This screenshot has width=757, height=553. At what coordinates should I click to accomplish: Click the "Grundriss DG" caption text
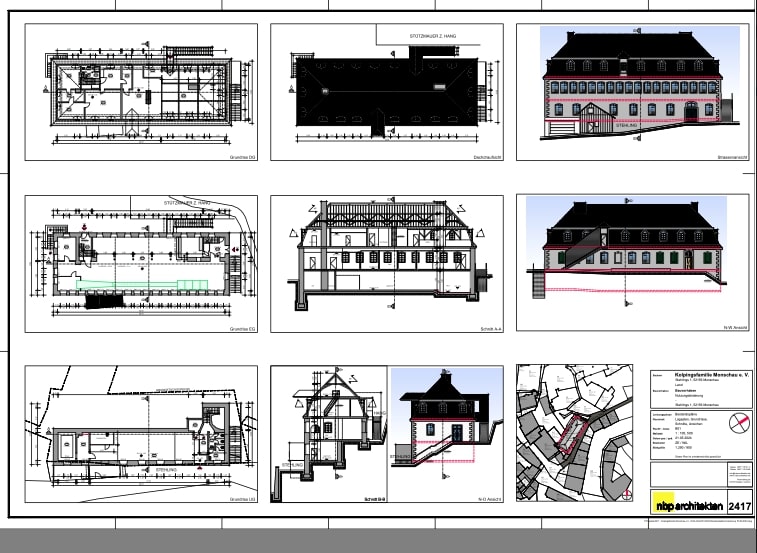pyautogui.click(x=244, y=157)
